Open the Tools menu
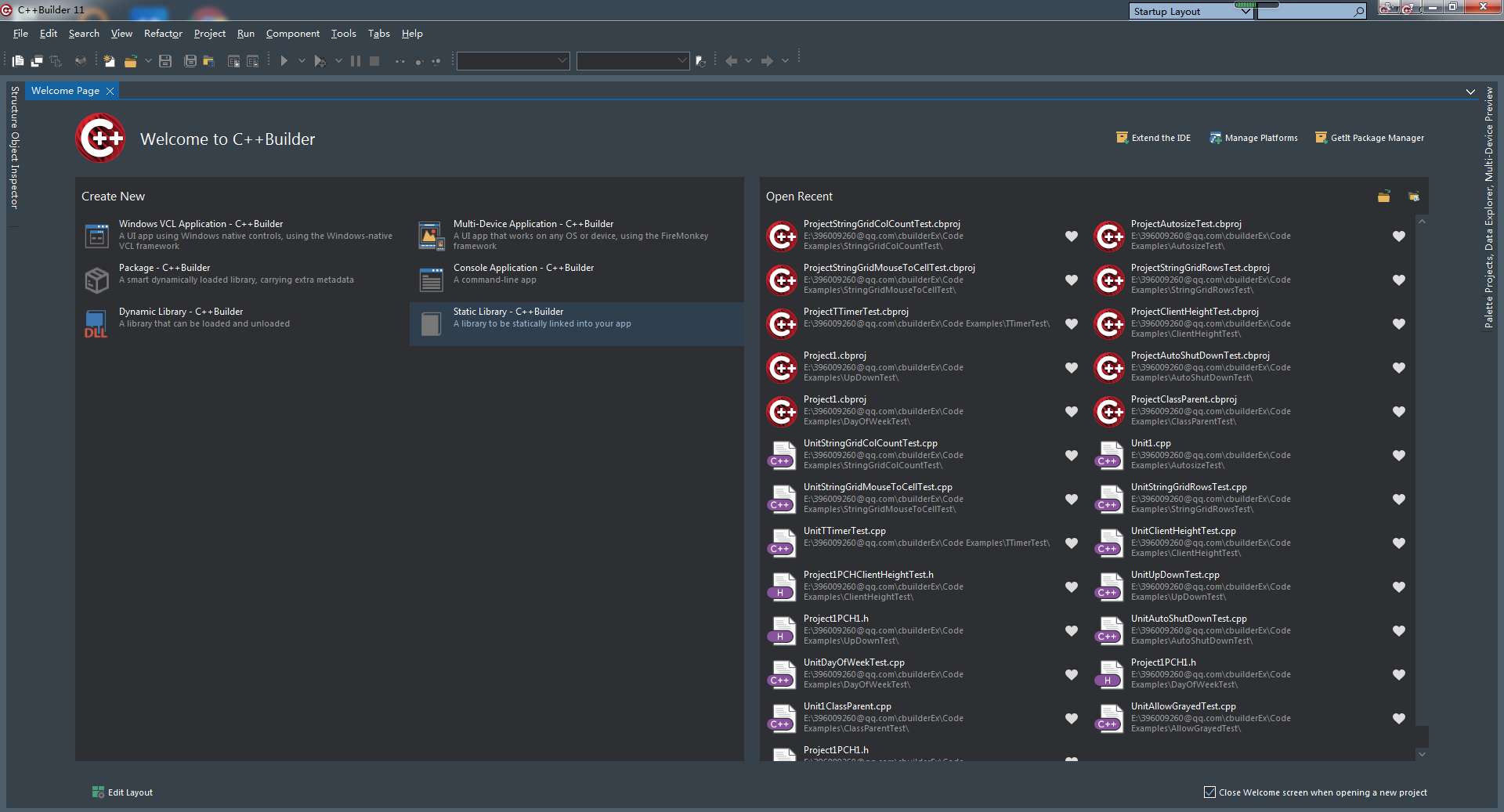1504x812 pixels. (x=343, y=34)
